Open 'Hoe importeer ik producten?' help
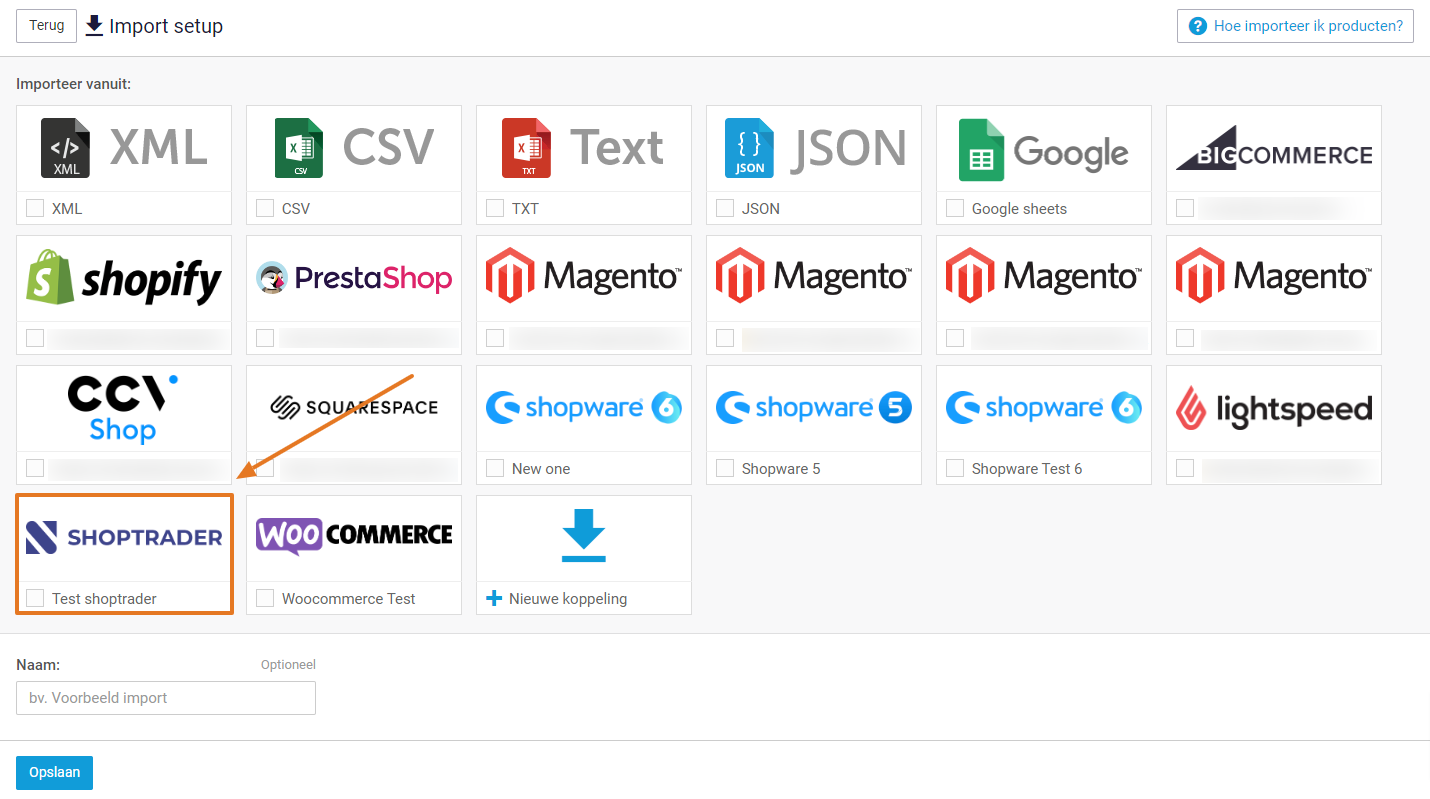This screenshot has width=1430, height=799. tap(1295, 26)
